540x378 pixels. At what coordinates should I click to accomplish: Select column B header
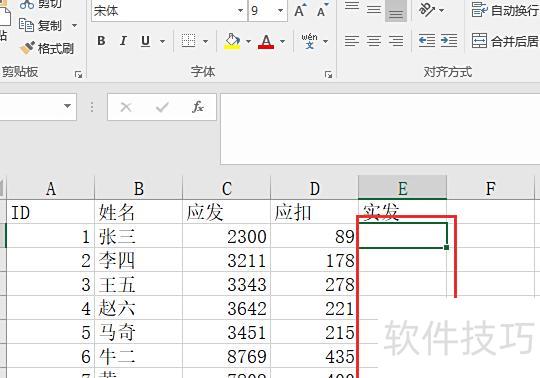coord(138,188)
